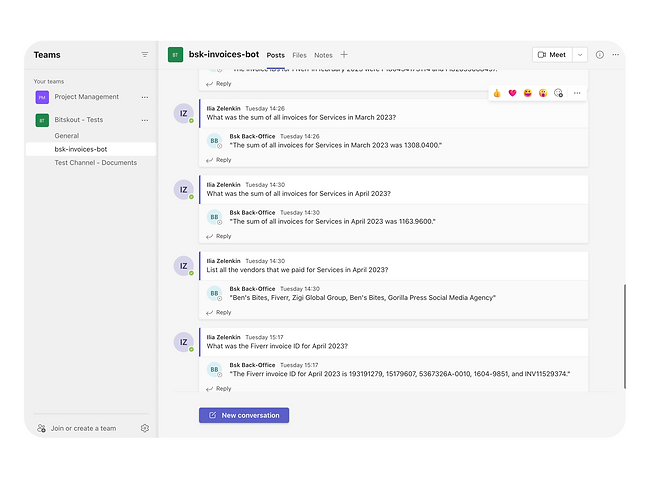The width and height of the screenshot is (650, 479).
Task: Click BB avatar on vendors list reply
Action: (214, 293)
